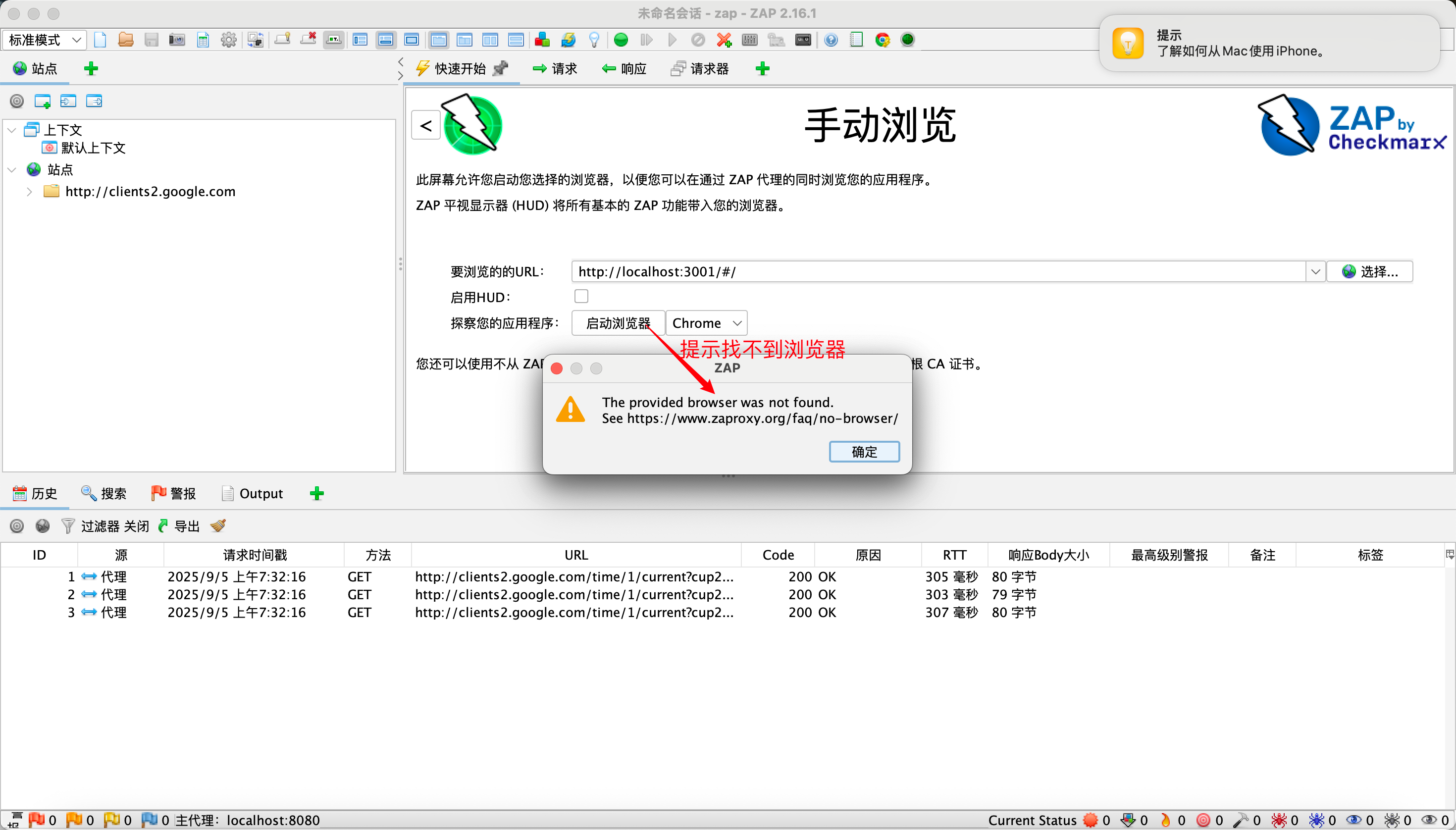Screen dimensions: 1456x830
Task: Click green plus beside the 站点 tab
Action: tap(91, 69)
